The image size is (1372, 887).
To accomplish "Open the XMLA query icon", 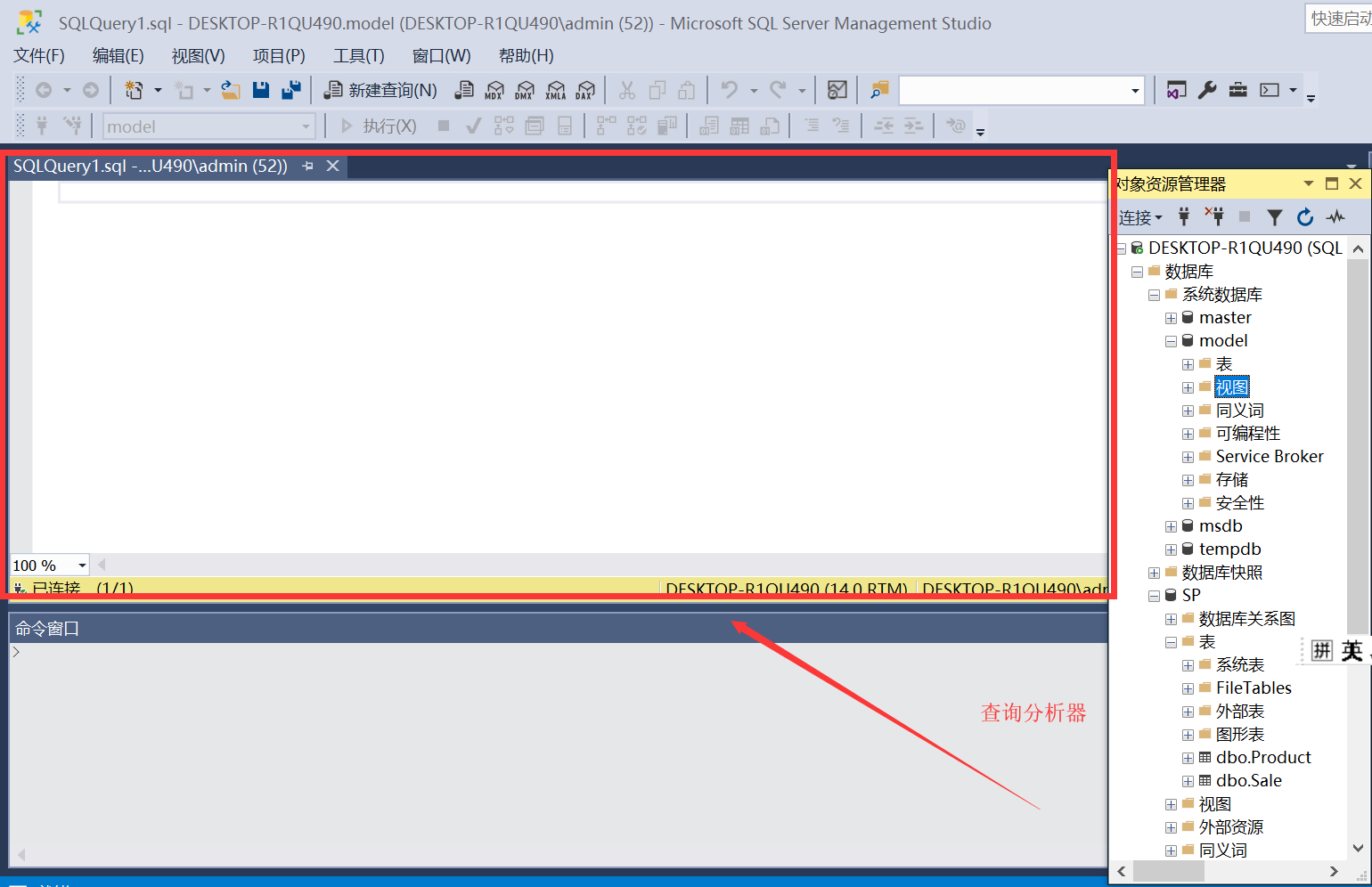I will coord(555,90).
